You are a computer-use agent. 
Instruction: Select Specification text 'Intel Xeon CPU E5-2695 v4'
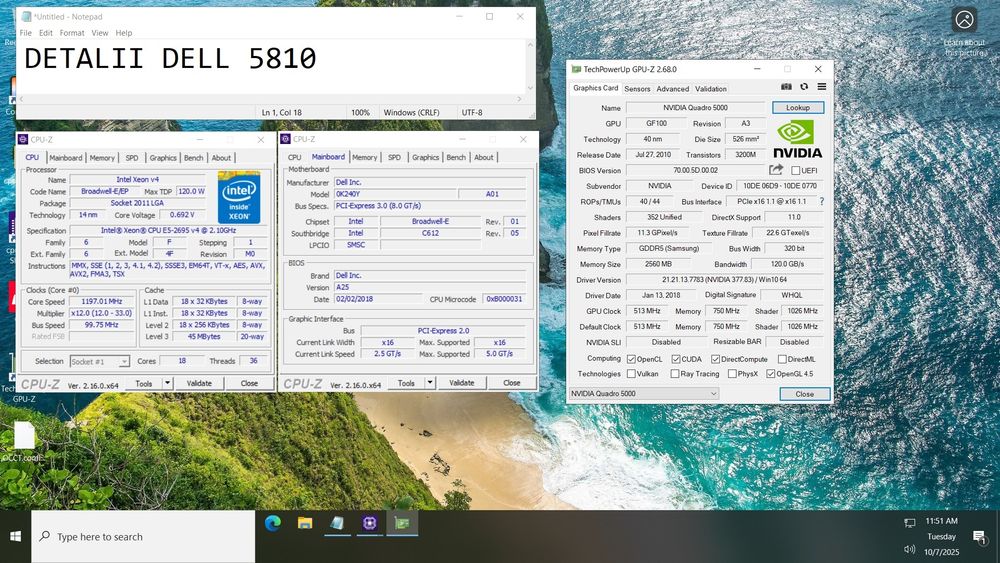tap(168, 230)
